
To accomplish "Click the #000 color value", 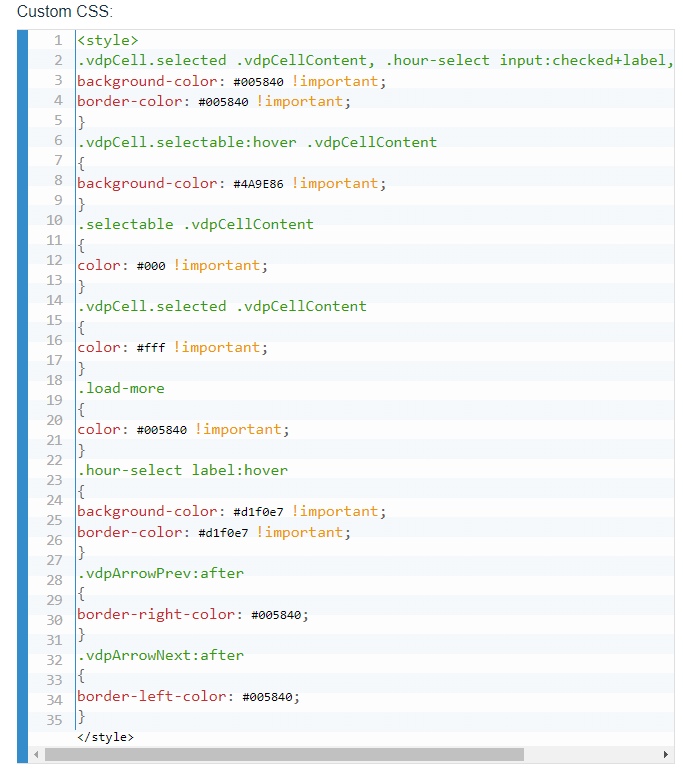I will point(150,266).
